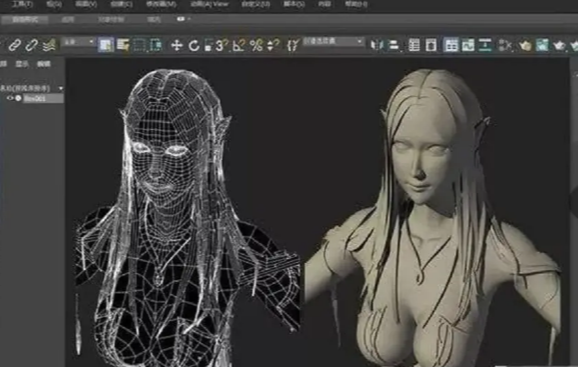The width and height of the screenshot is (578, 367).
Task: Open the Content menu before Help
Action: tap(324, 4)
